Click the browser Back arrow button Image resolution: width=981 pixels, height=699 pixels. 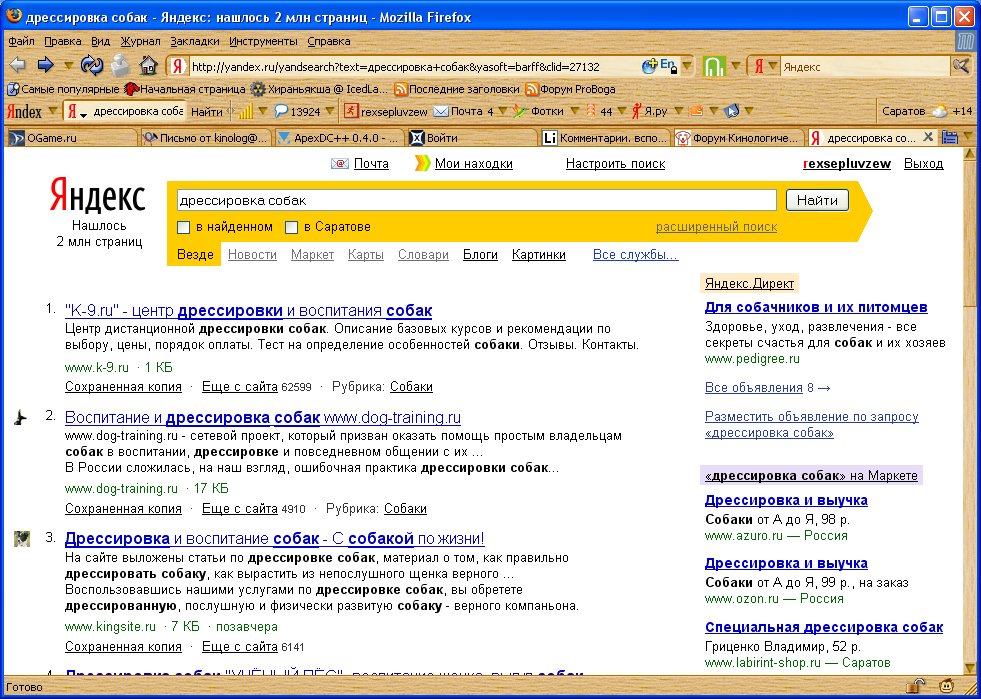[x=18, y=65]
